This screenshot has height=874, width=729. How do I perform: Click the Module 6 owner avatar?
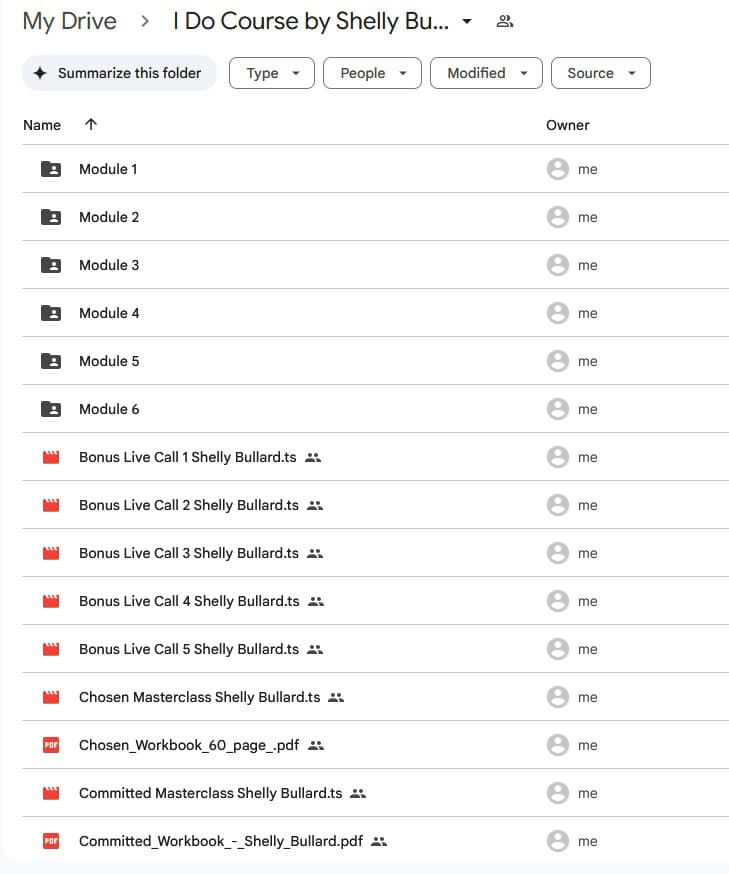(x=557, y=409)
